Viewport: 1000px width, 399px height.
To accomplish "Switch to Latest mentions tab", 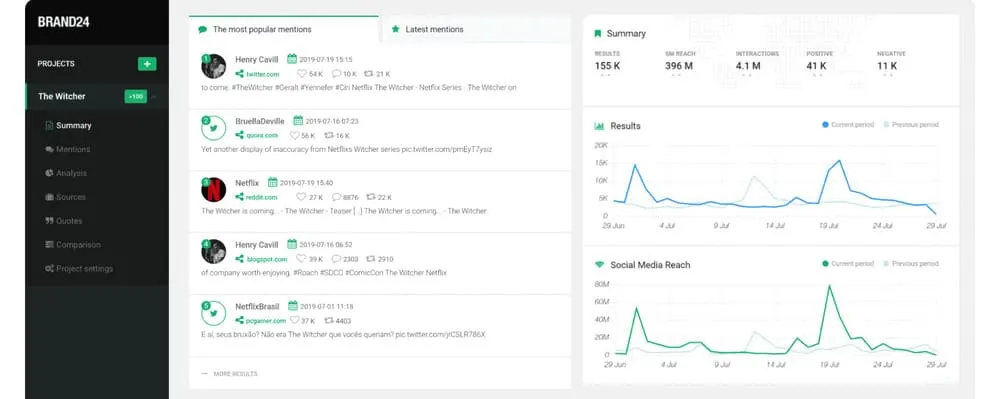I will pyautogui.click(x=475, y=29).
